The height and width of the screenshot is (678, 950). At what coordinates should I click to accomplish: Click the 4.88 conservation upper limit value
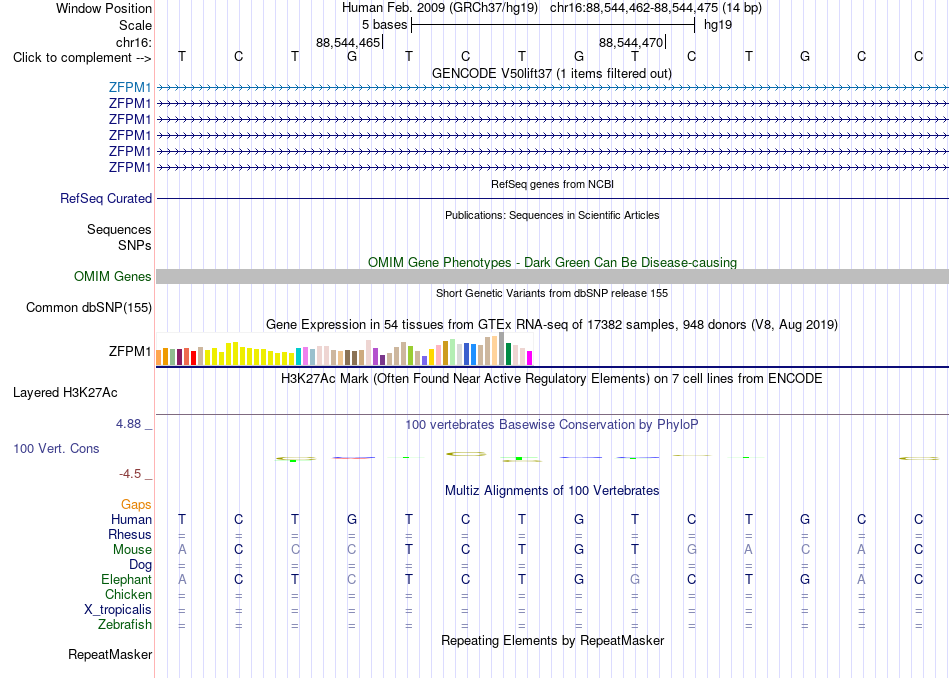128,424
